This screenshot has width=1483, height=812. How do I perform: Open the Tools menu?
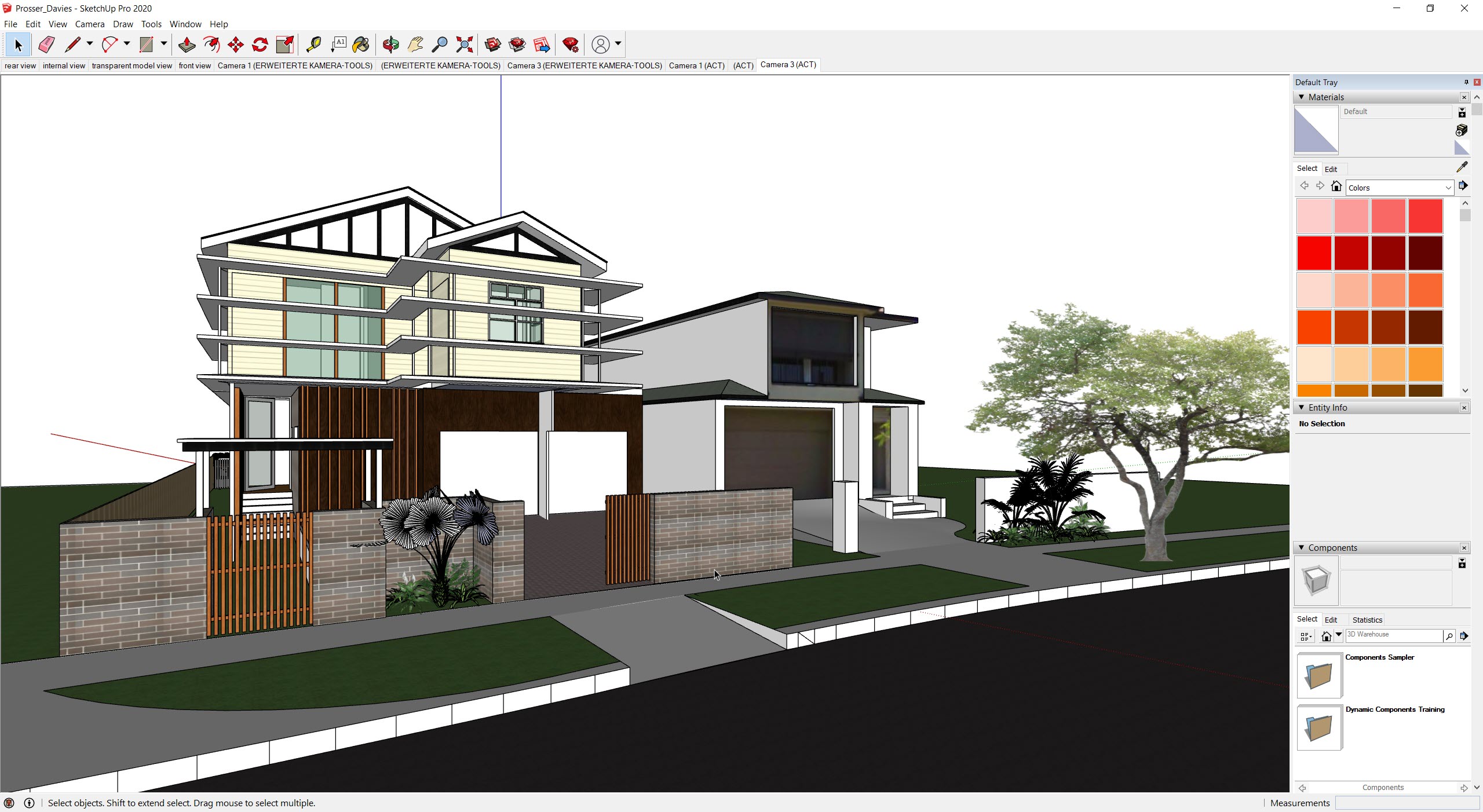tap(151, 24)
